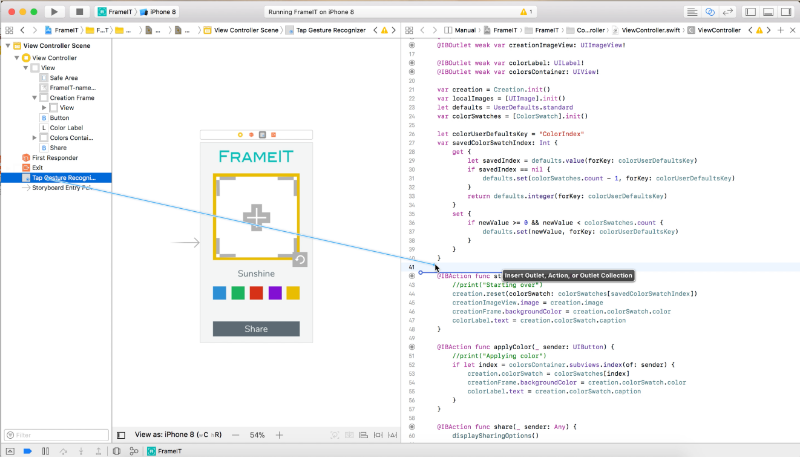Click the Sunshine color label on canvas

click(256, 274)
